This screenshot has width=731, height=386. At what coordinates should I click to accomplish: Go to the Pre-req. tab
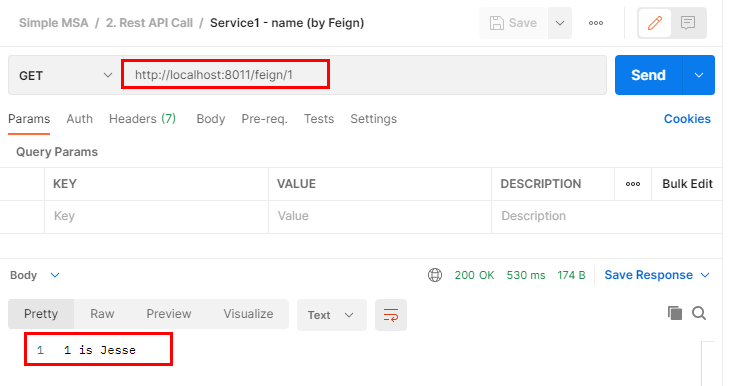coord(264,119)
